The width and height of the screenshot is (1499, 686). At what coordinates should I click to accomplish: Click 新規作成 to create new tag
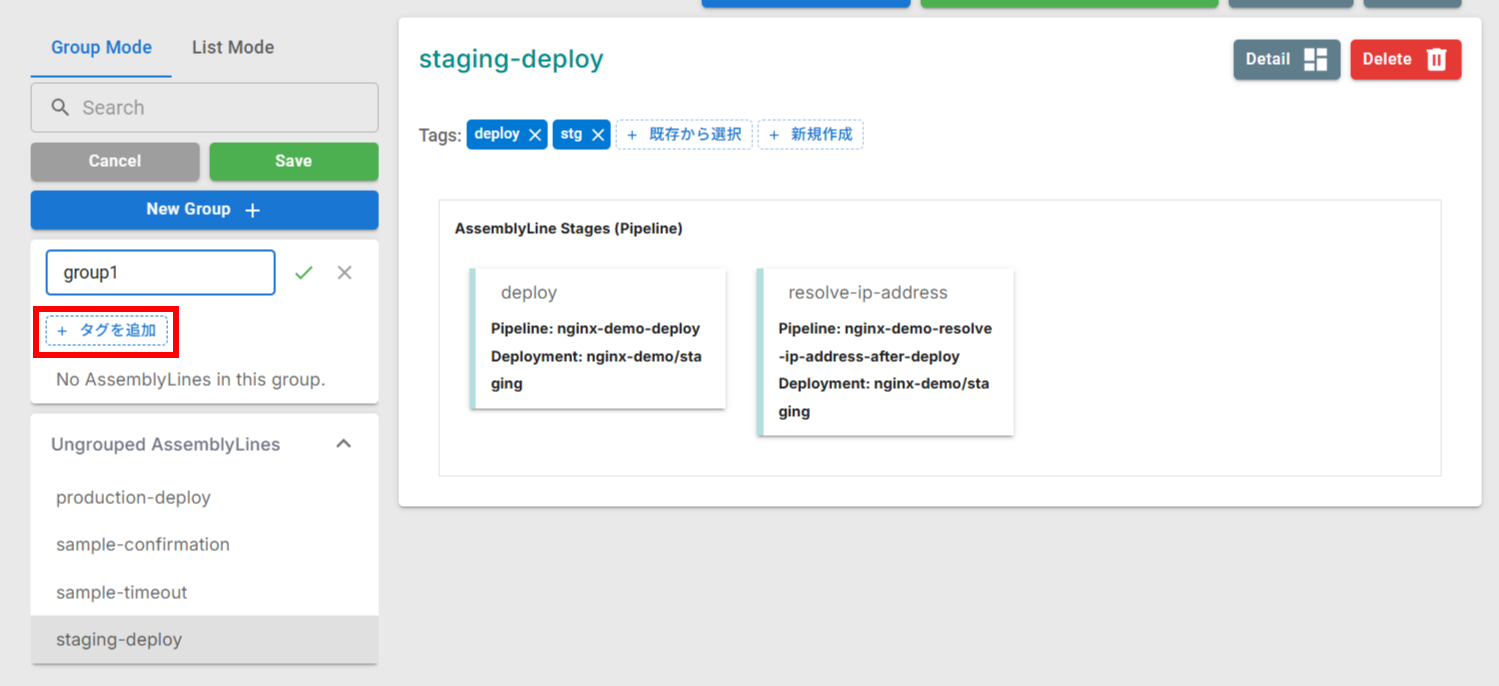tap(810, 133)
